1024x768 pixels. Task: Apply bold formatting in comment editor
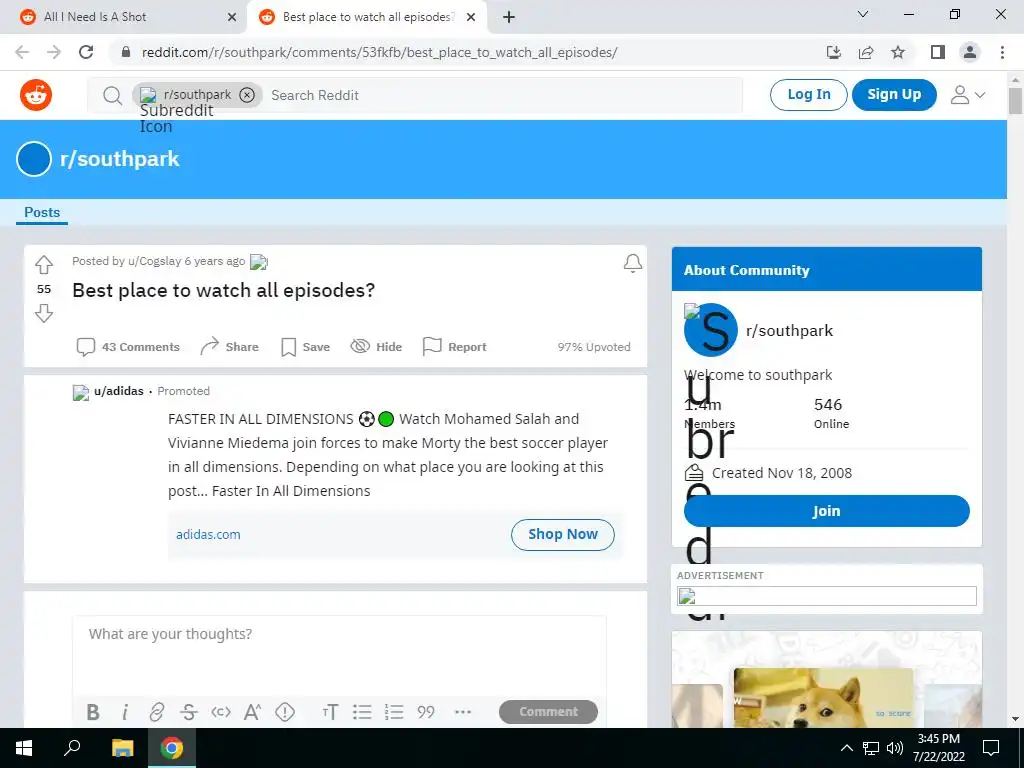coord(93,712)
